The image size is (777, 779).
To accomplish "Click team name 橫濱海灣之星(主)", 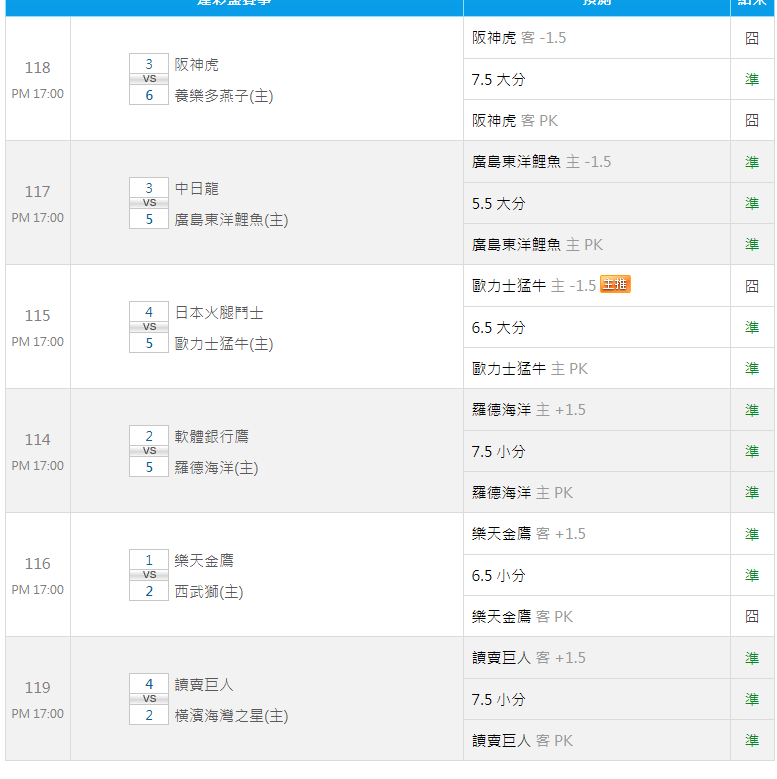I will [x=231, y=715].
